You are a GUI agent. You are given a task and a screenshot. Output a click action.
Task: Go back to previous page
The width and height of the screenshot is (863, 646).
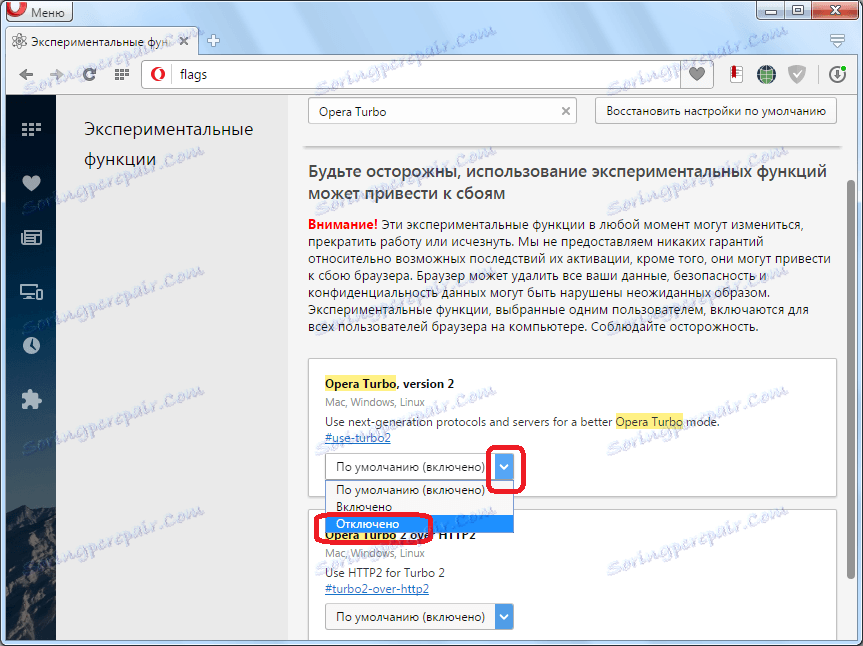tap(26, 74)
